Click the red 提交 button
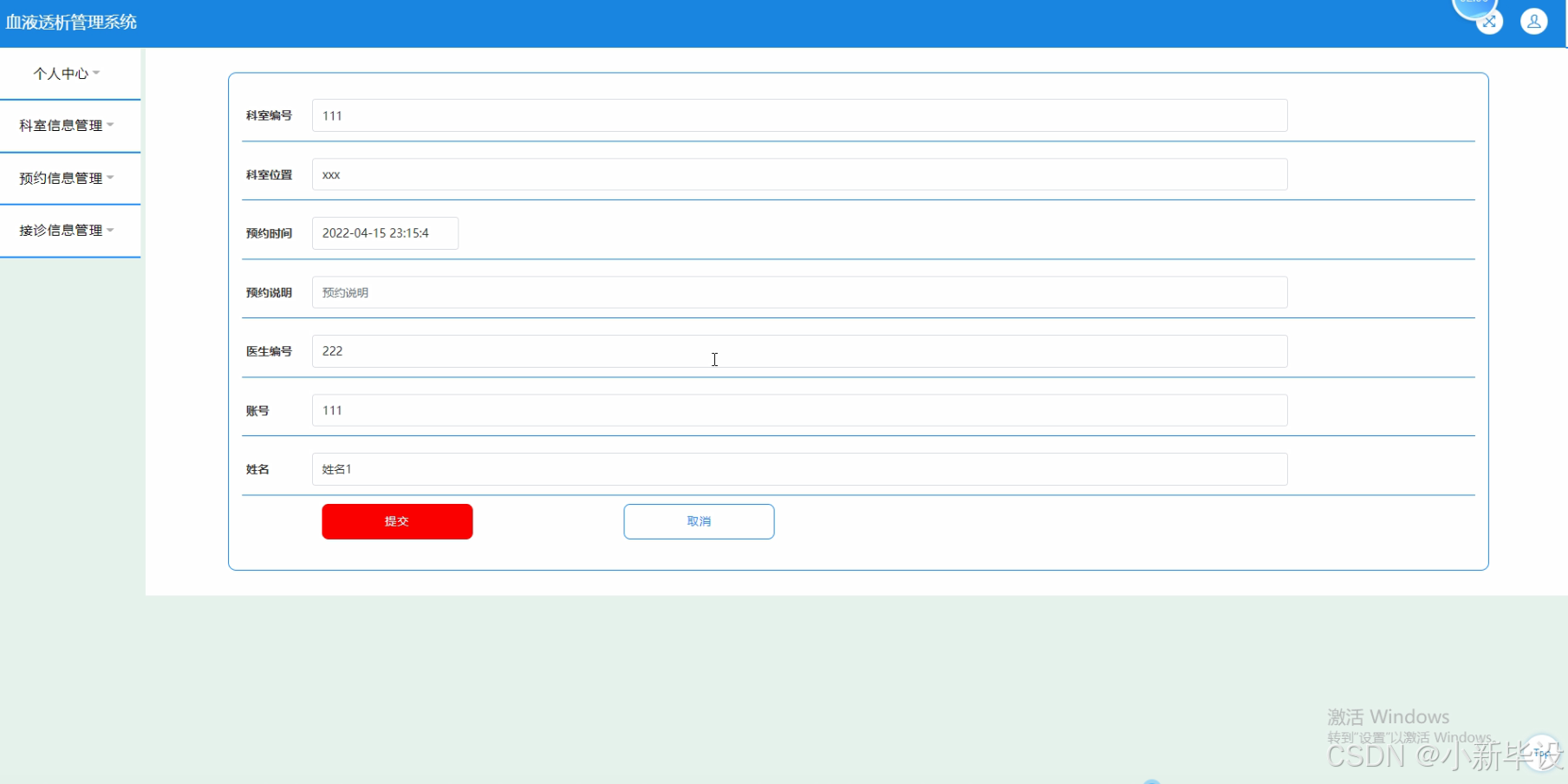1568x784 pixels. point(397,521)
